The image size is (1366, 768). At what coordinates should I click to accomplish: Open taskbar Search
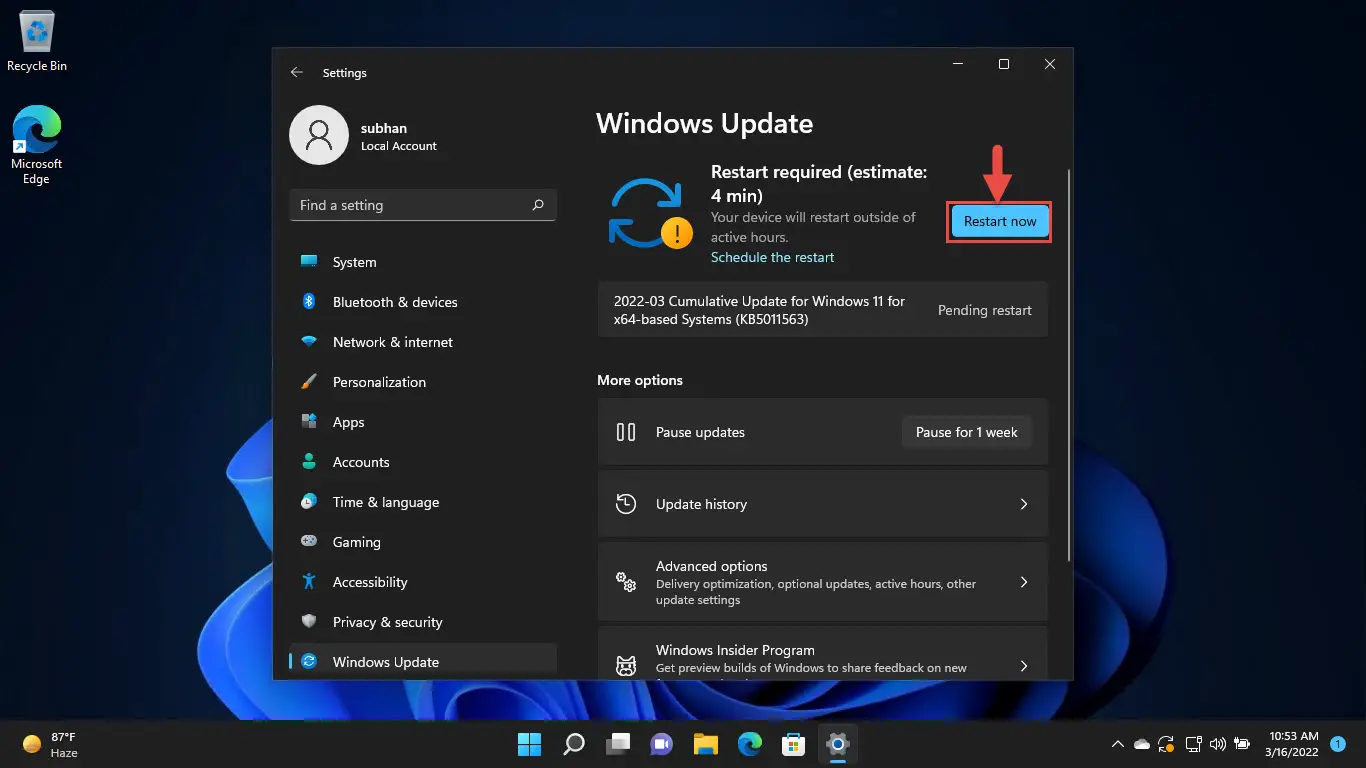pos(574,744)
